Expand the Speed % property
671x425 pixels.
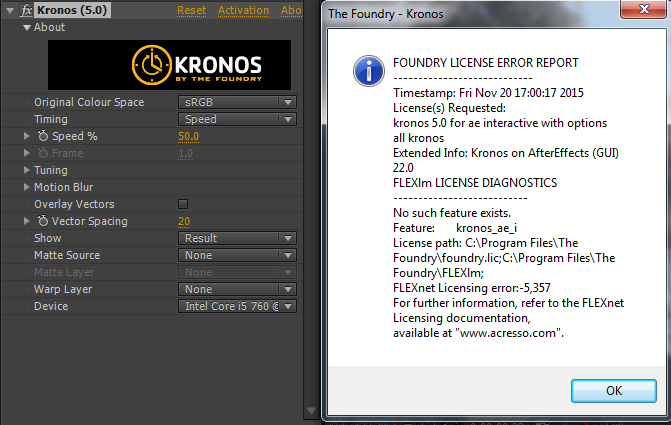coord(27,136)
